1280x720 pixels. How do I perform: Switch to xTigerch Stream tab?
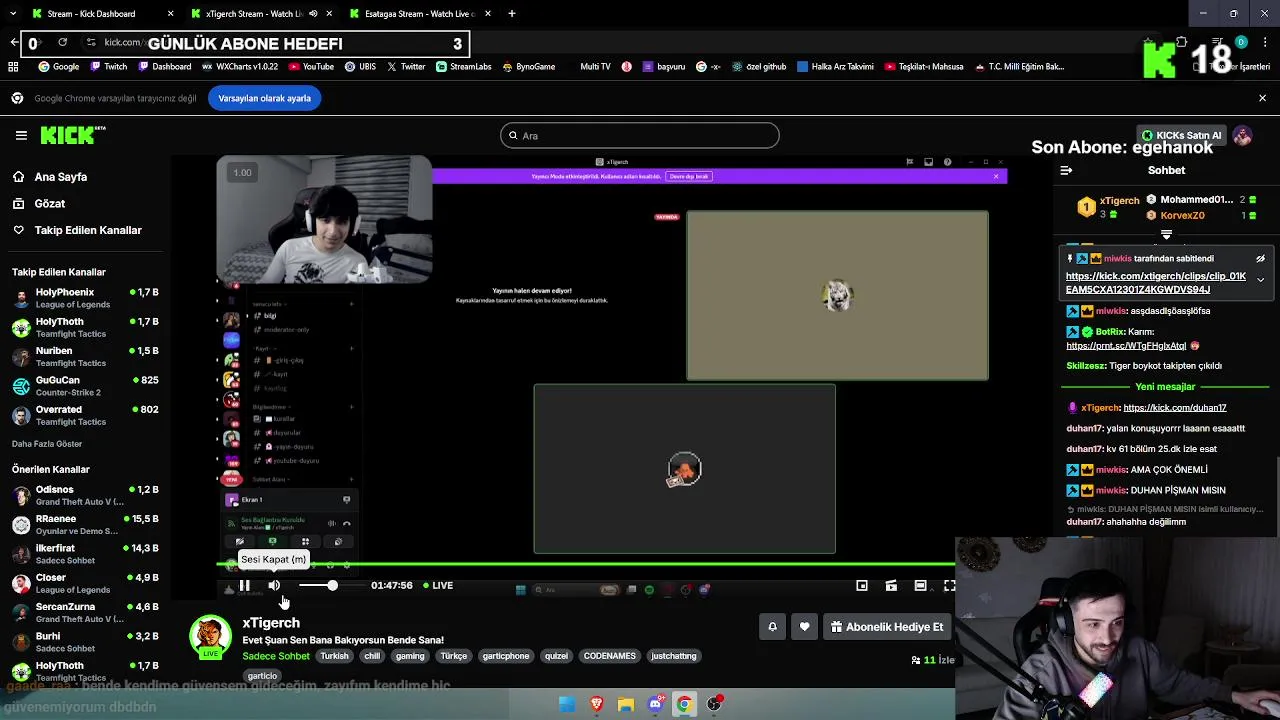point(260,14)
